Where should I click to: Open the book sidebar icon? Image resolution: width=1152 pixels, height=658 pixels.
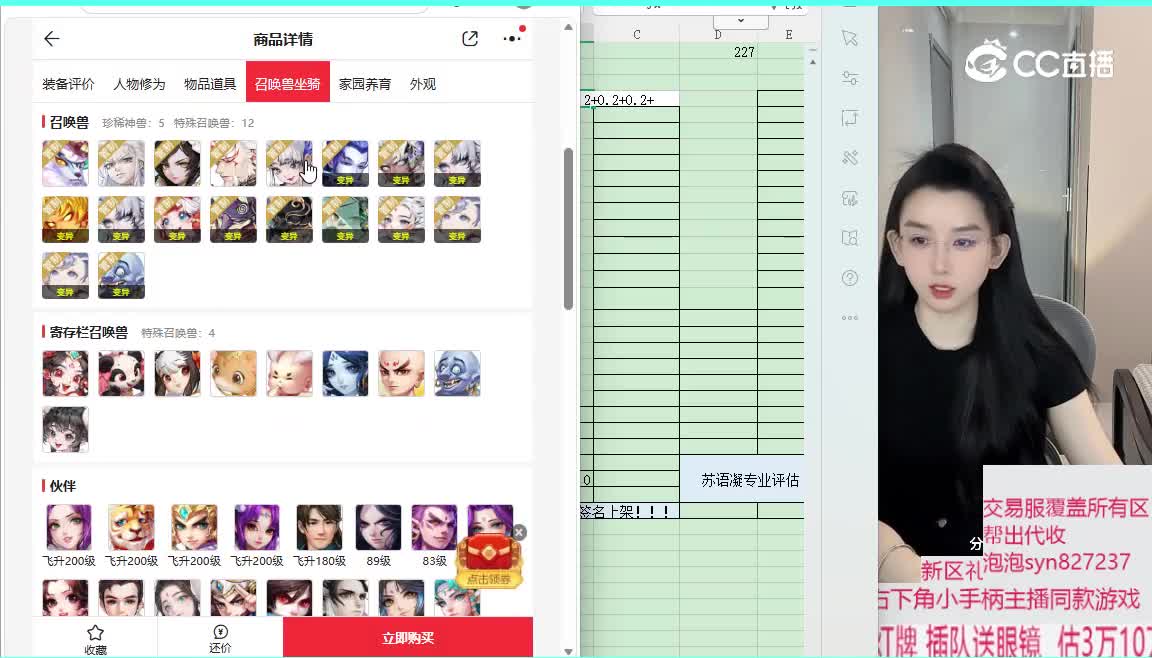point(850,237)
